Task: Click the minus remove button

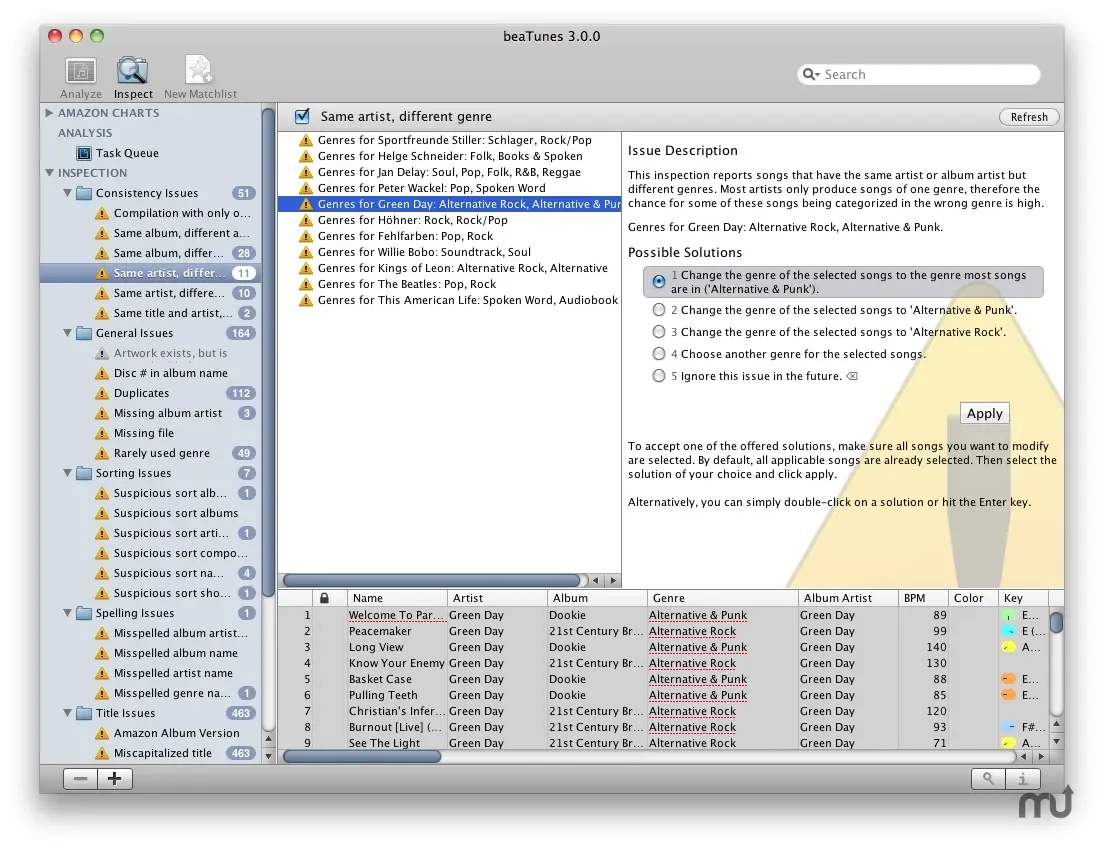Action: pyautogui.click(x=80, y=778)
